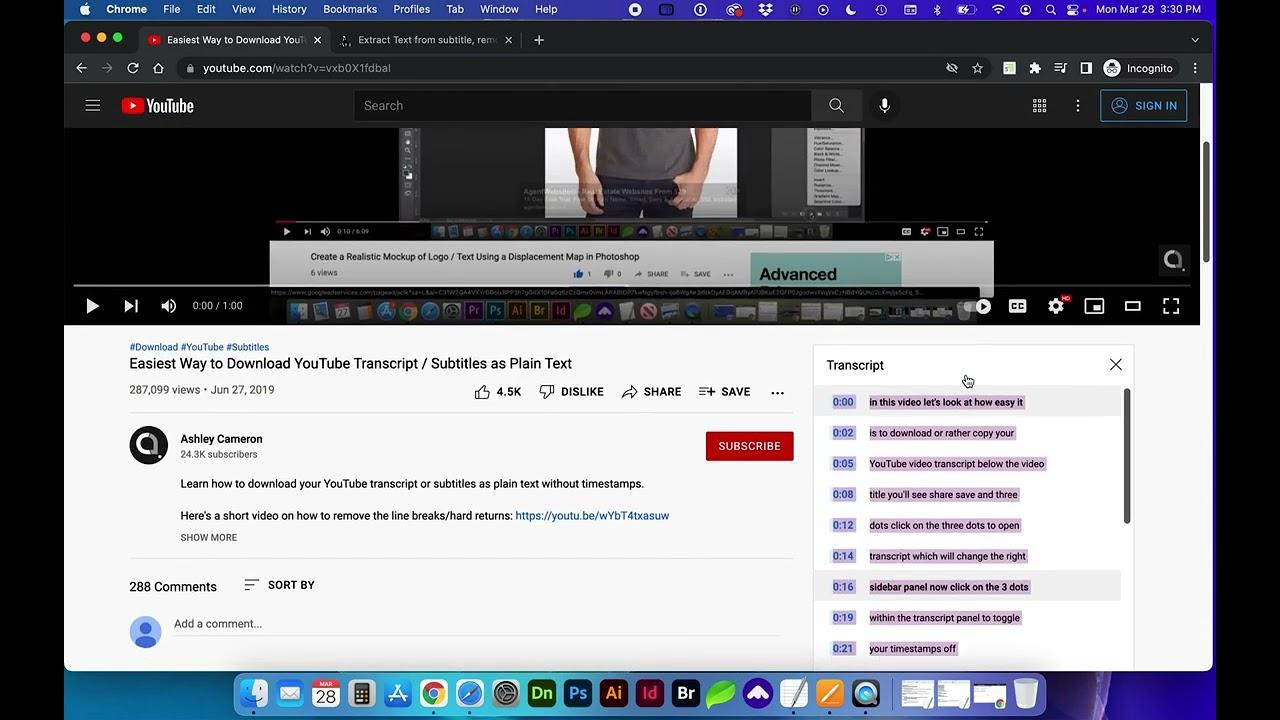The height and width of the screenshot is (720, 1280).
Task: Click the search magnifier icon
Action: [x=836, y=105]
